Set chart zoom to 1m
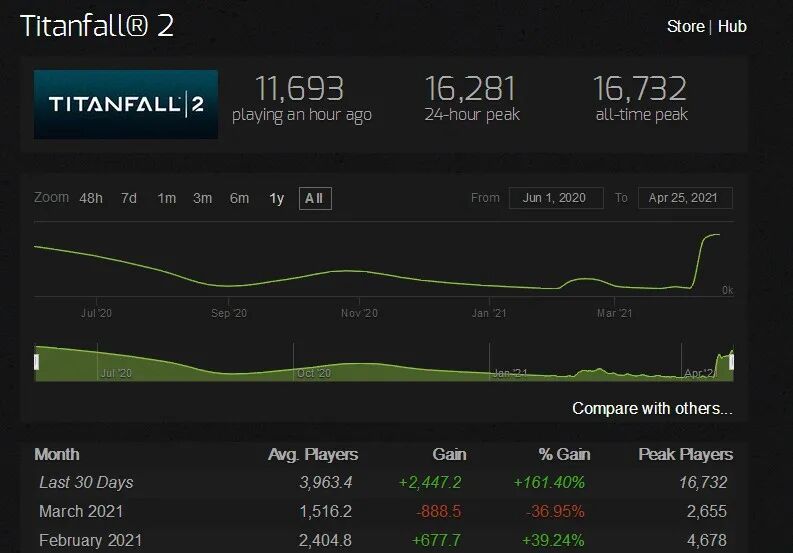Viewport: 793px width, 553px height. tap(167, 198)
